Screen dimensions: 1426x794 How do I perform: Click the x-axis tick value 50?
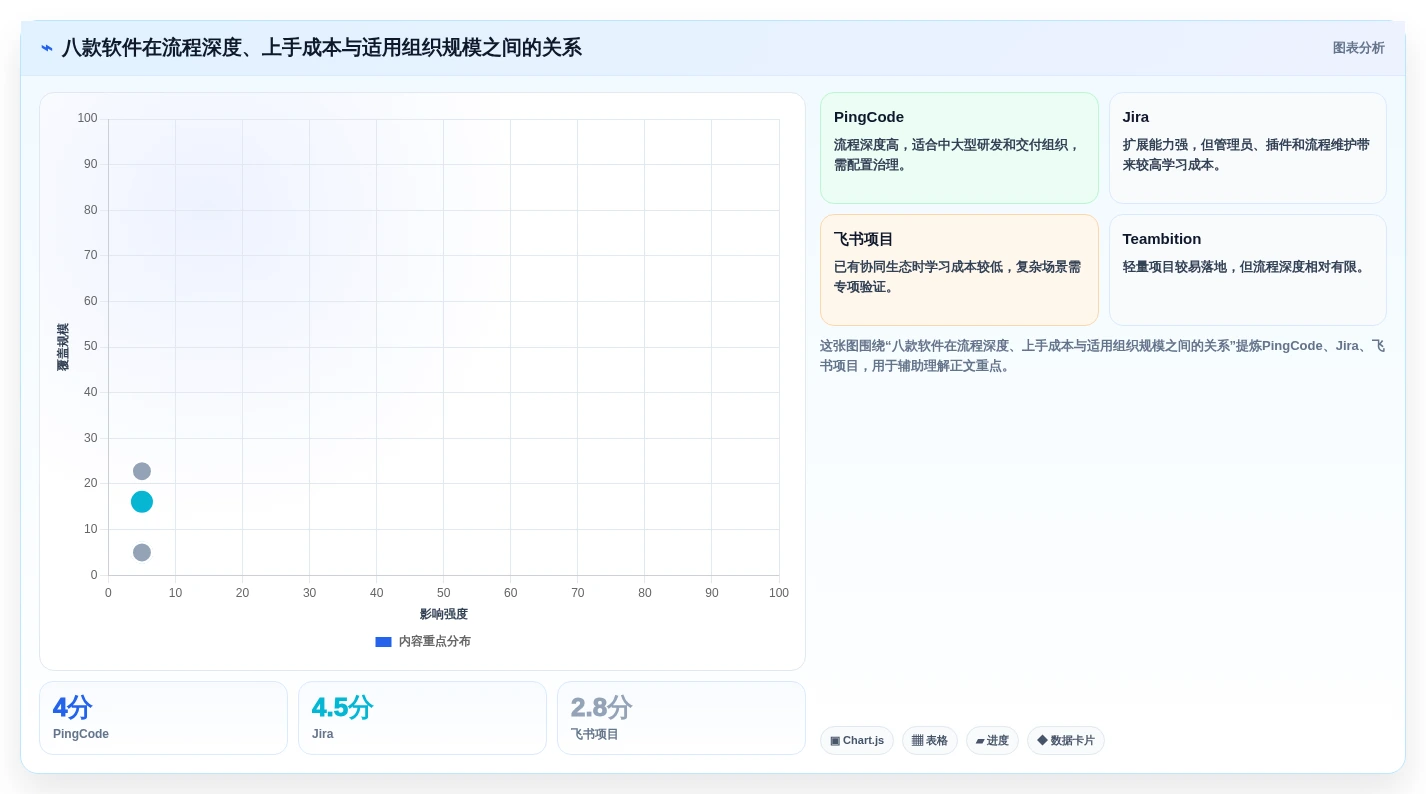tap(443, 593)
